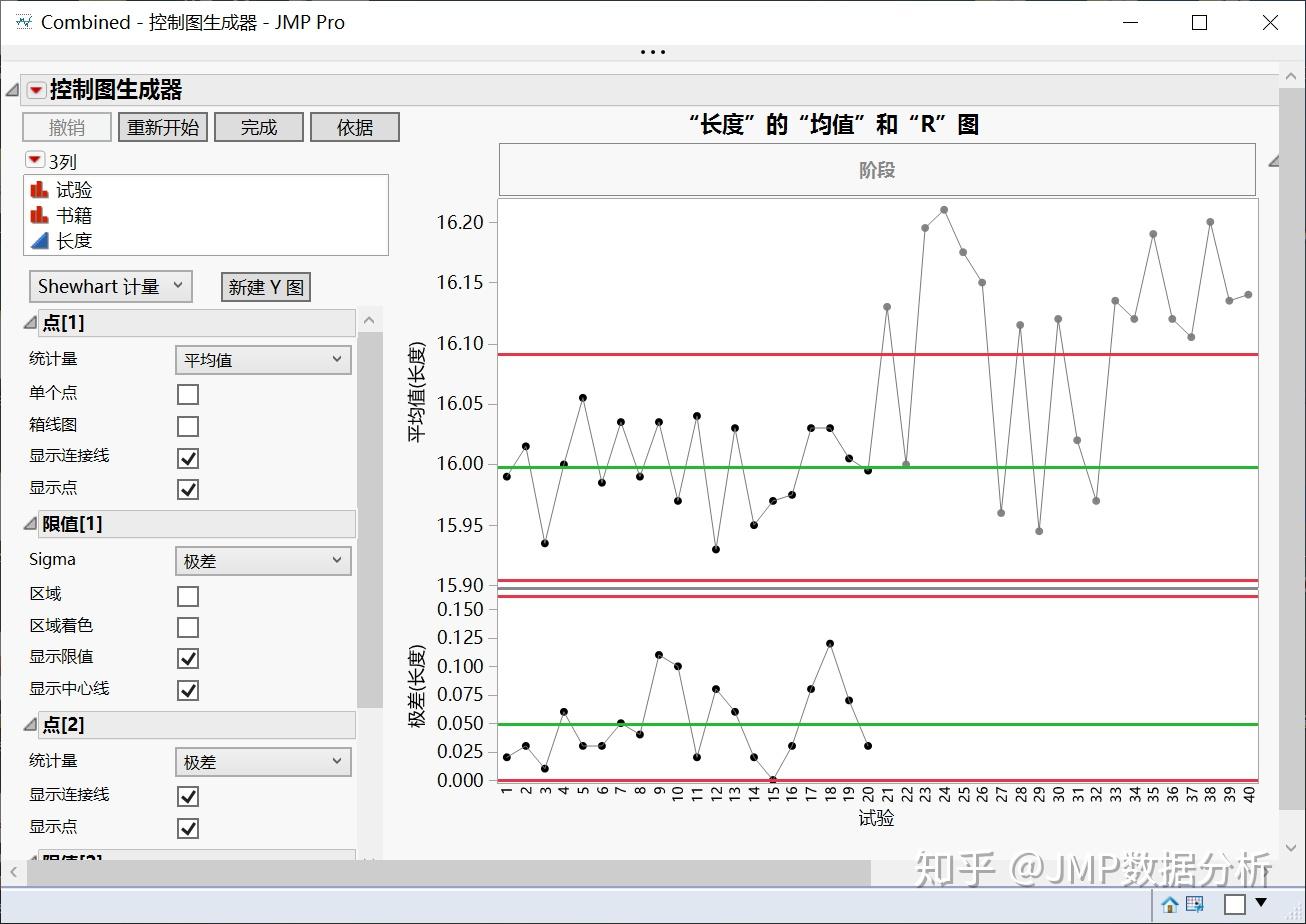Open the Sigma 极差 dropdown
Screen dimensions: 1306x924
tap(262, 560)
